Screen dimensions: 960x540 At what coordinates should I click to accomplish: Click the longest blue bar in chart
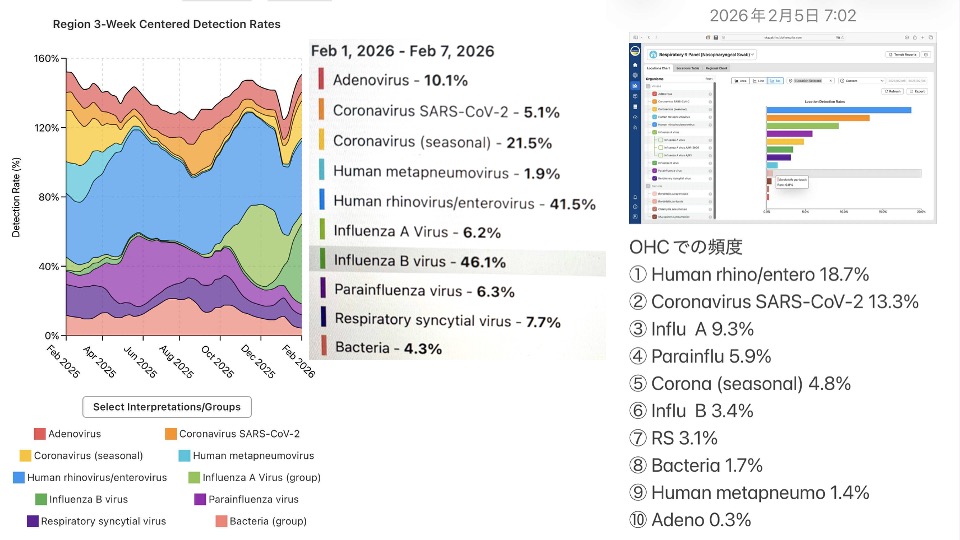pyautogui.click(x=838, y=109)
